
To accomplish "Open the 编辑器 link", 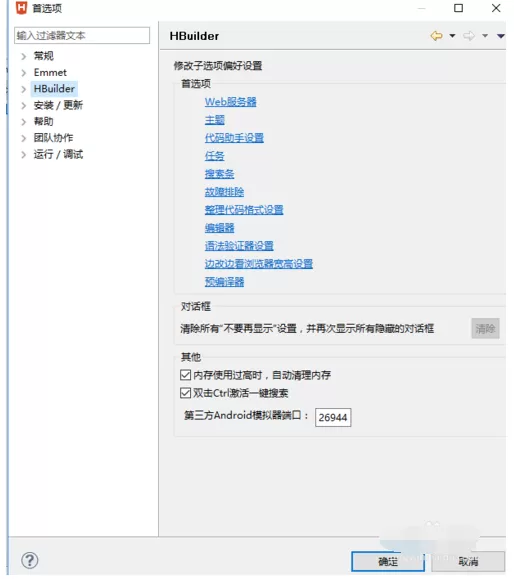I will pyautogui.click(x=219, y=228).
